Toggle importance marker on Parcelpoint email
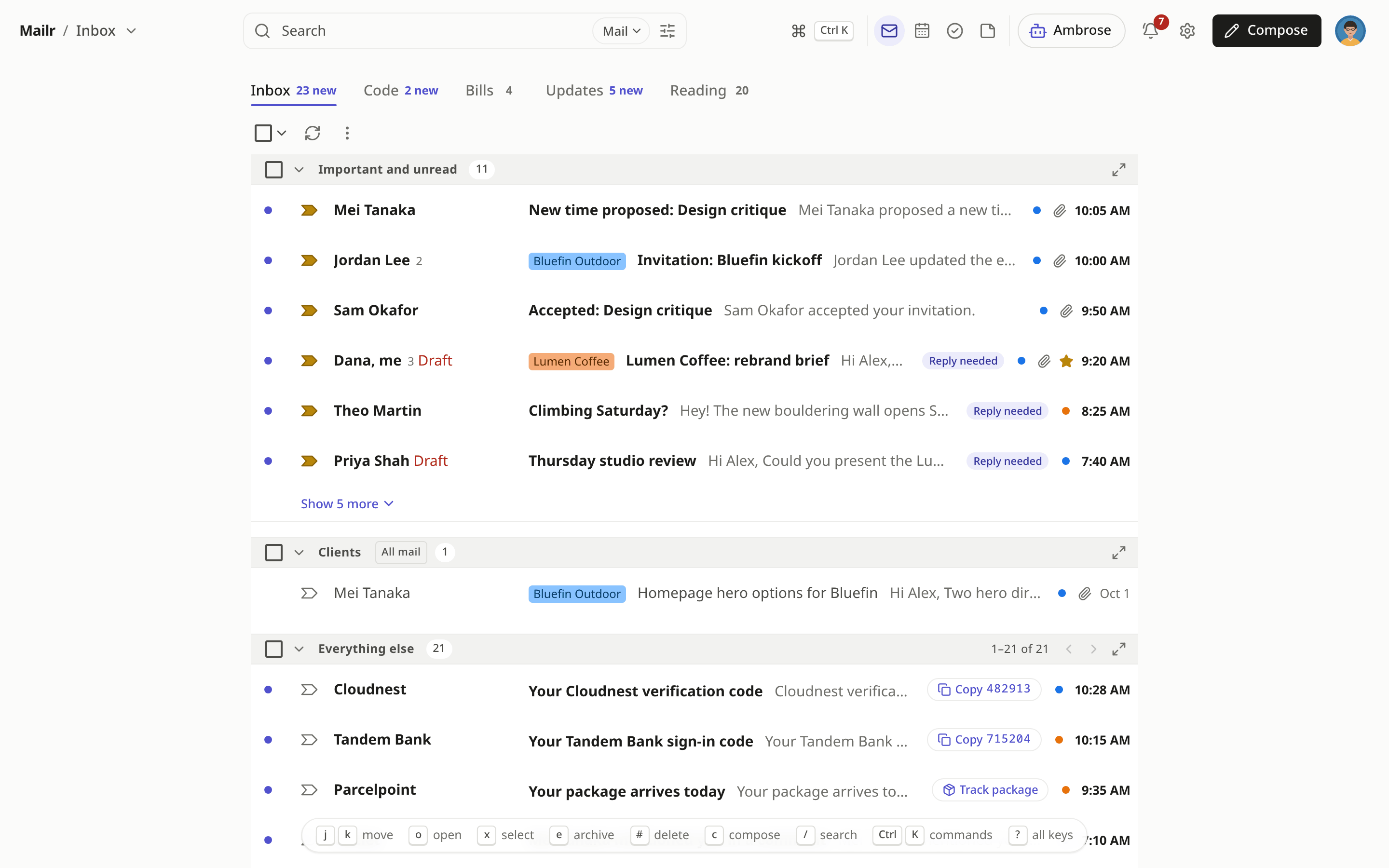The width and height of the screenshot is (1389, 868). pos(309,790)
